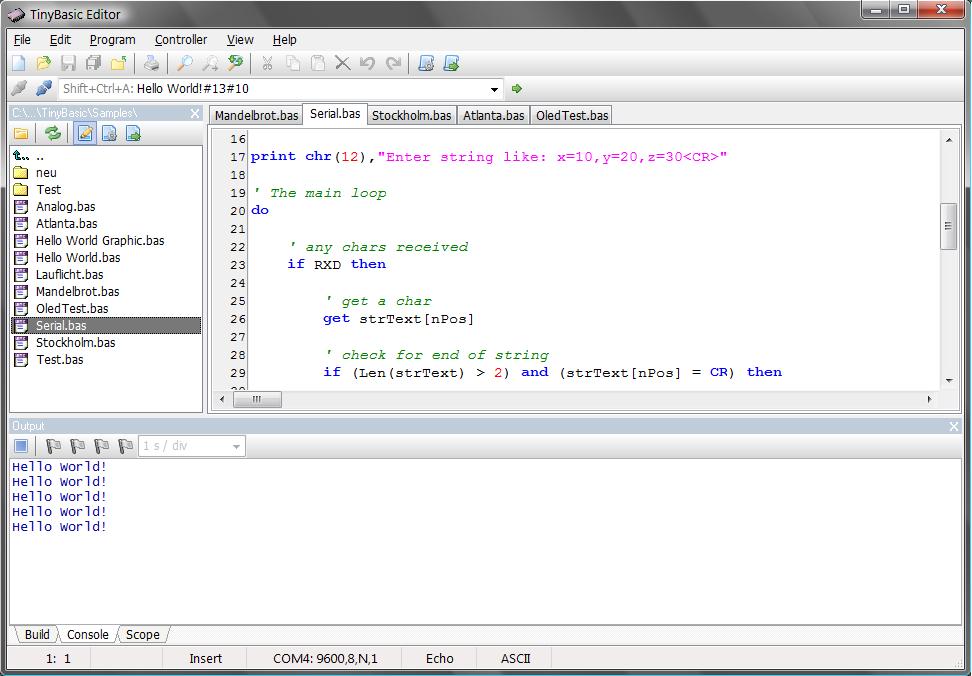Open the Controller menu
Image resolution: width=972 pixels, height=676 pixels.
click(x=180, y=40)
